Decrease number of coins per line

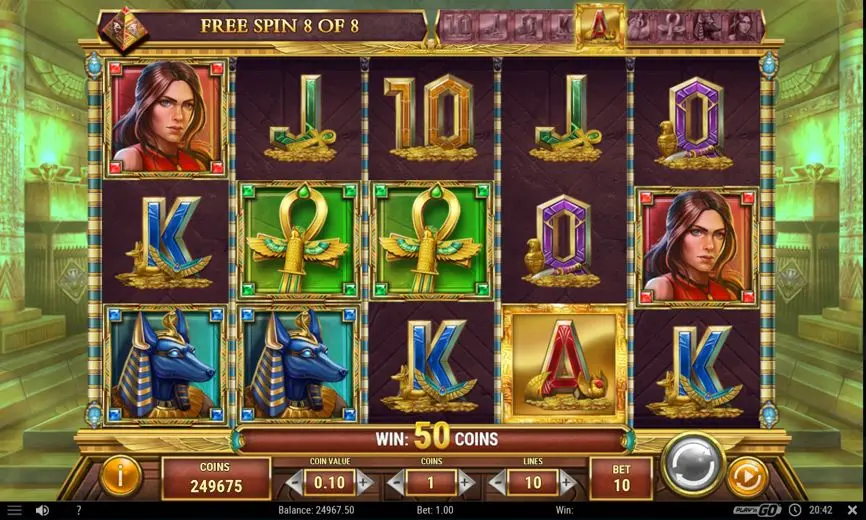click(x=395, y=483)
